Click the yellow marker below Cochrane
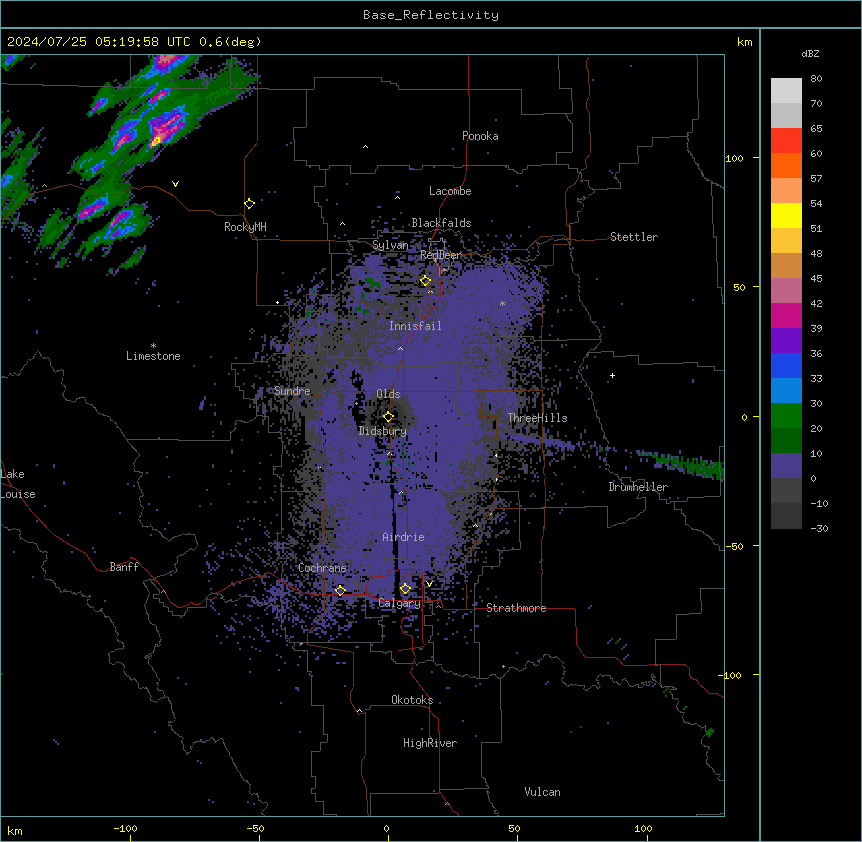862x842 pixels. pos(340,591)
